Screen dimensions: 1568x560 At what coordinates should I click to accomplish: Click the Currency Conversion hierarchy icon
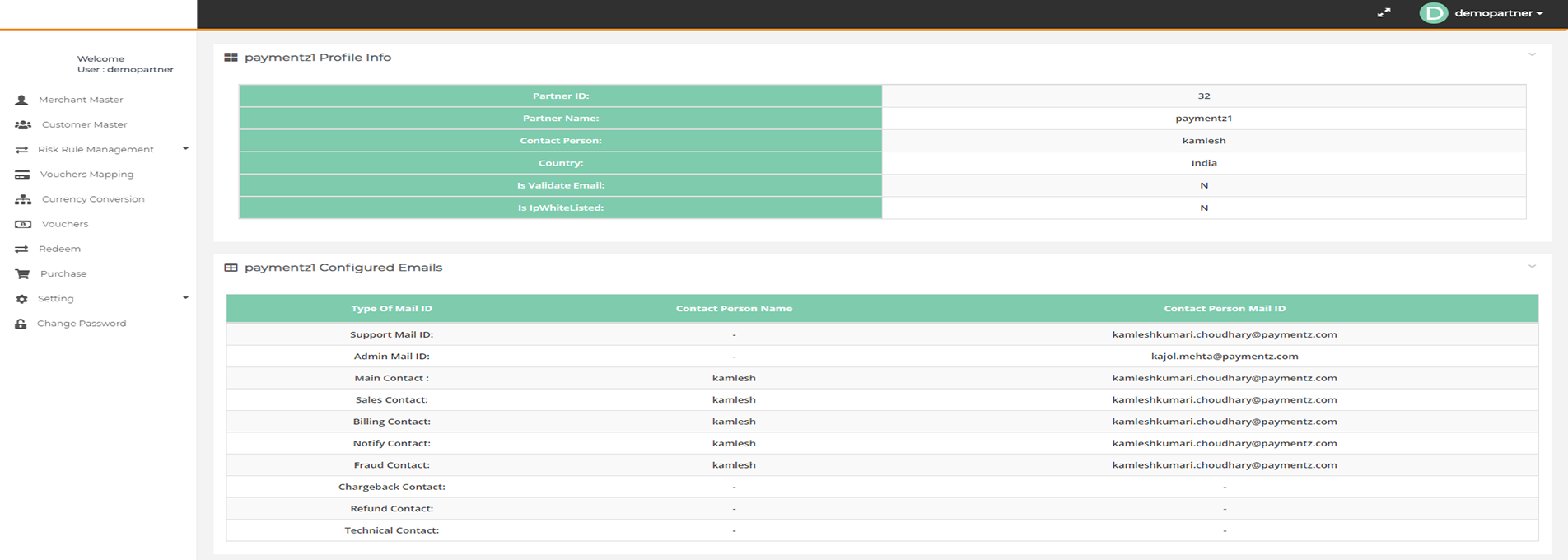coord(23,199)
